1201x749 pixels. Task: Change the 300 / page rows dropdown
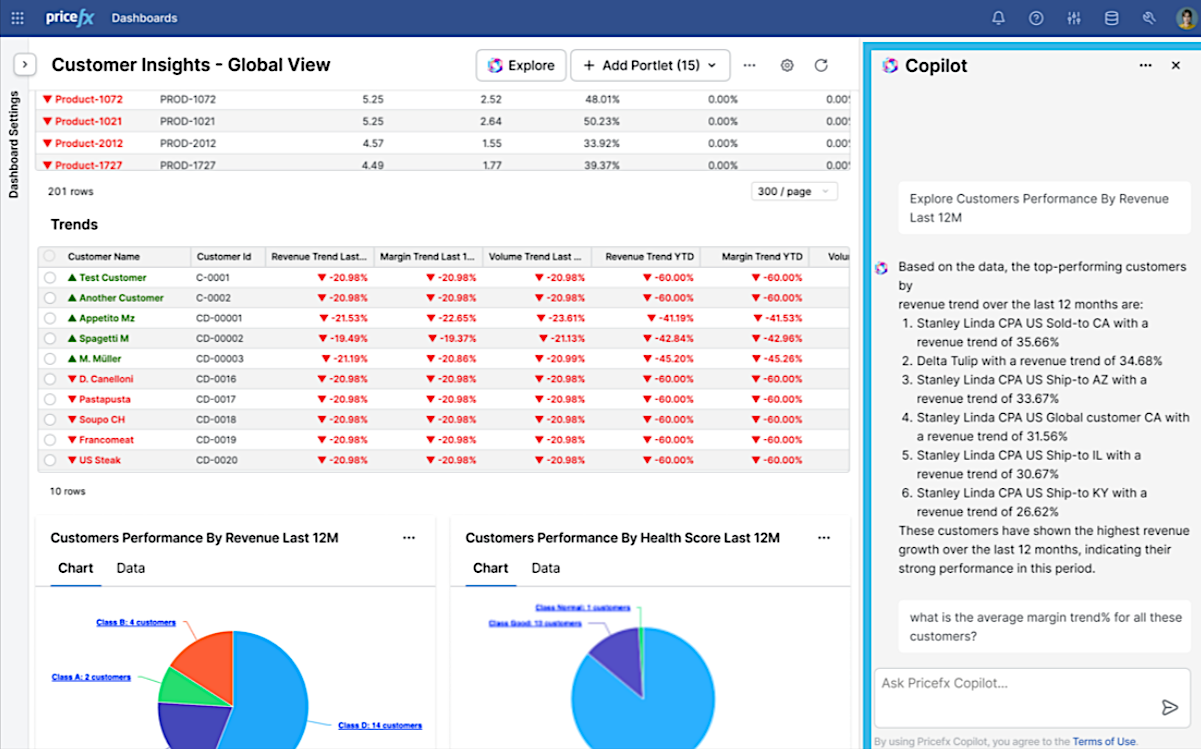(794, 191)
